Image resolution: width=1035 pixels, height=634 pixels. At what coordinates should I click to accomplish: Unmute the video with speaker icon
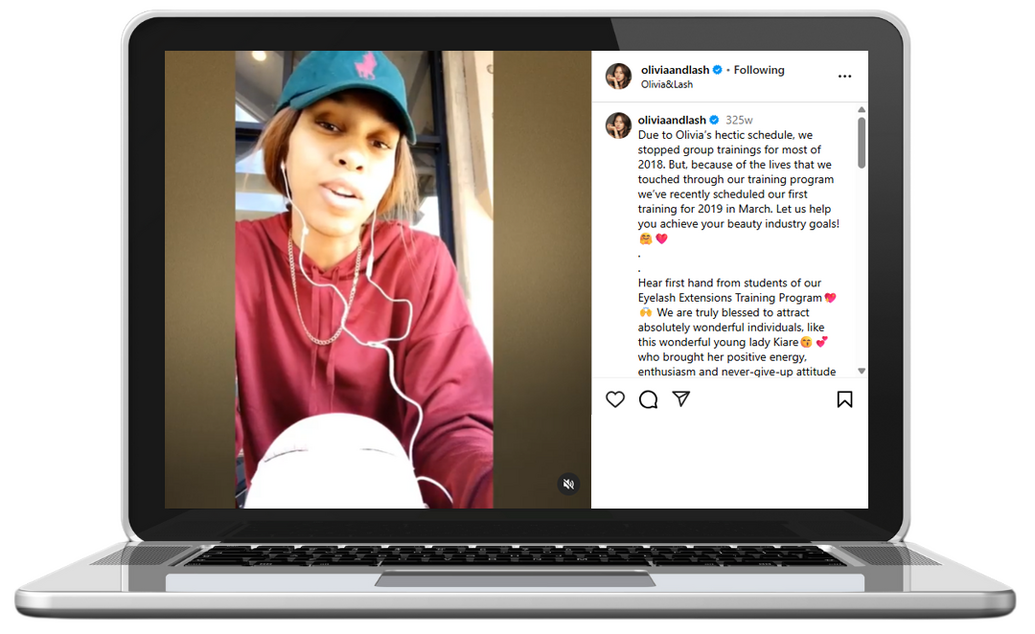click(568, 484)
